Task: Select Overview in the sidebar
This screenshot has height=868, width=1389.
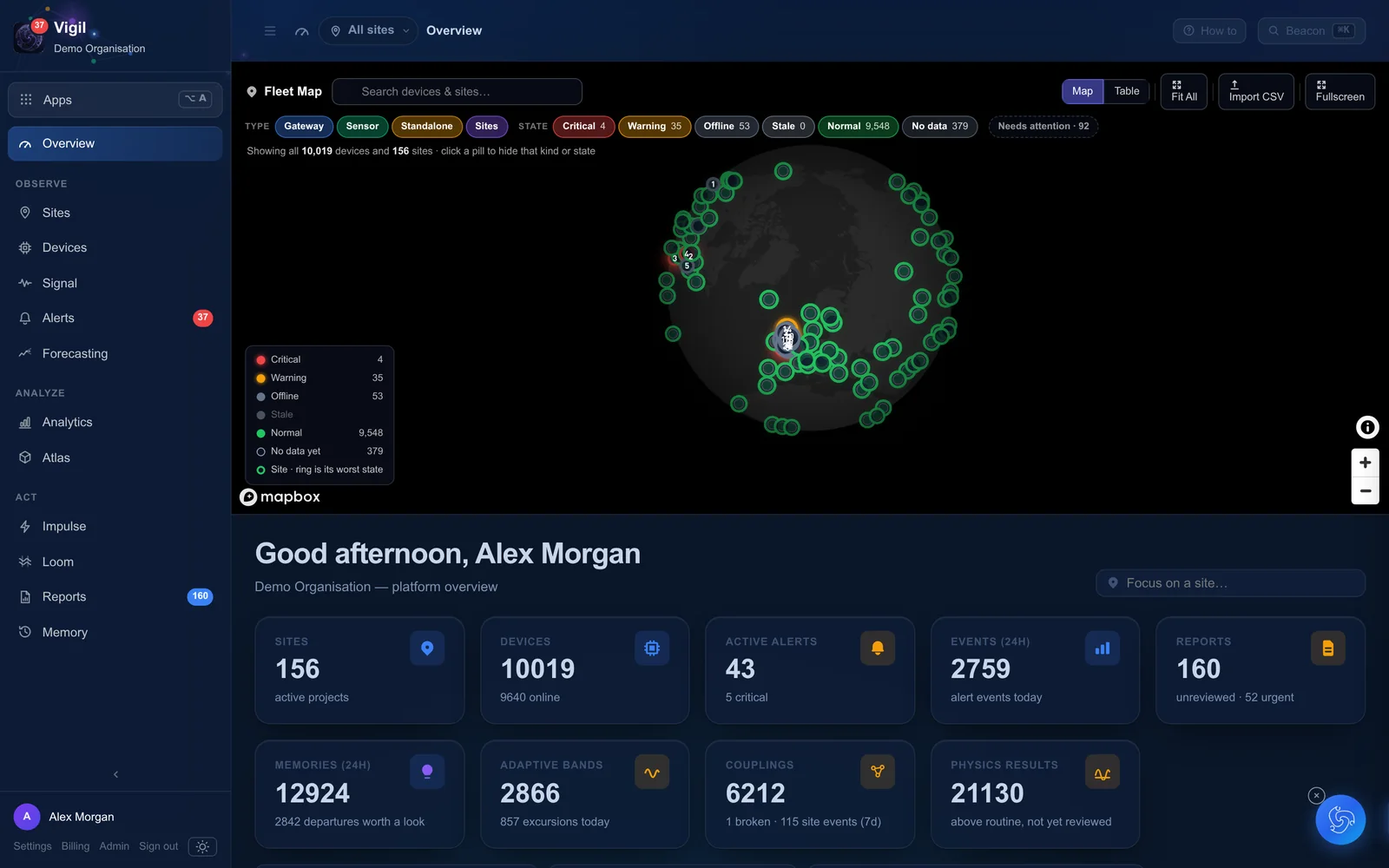Action: pyautogui.click(x=115, y=144)
